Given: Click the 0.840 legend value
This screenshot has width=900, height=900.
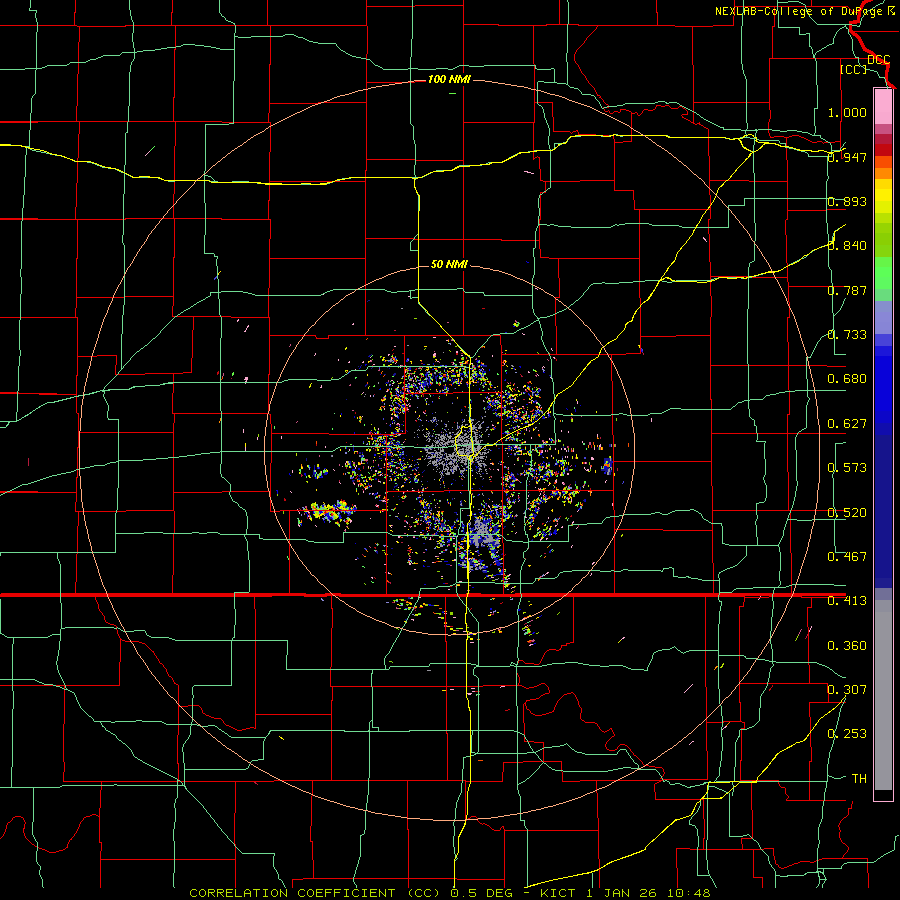Looking at the screenshot, I should coord(847,245).
